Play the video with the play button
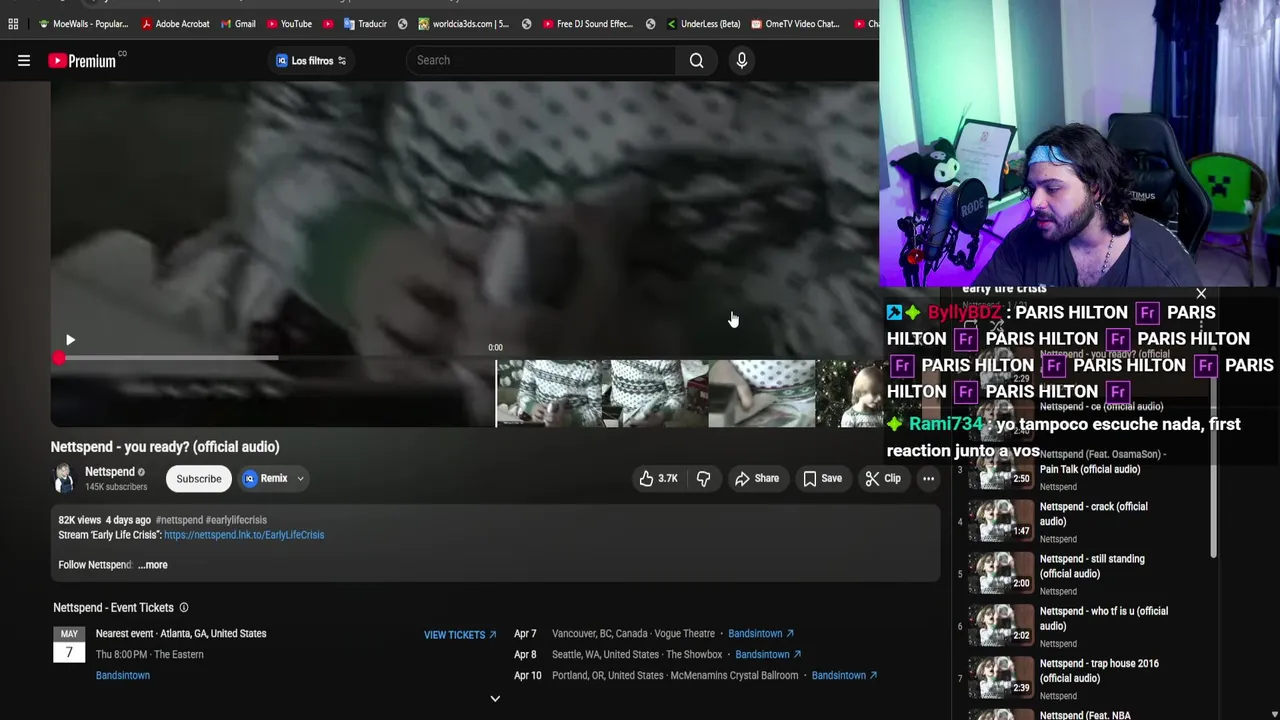Screen dimensions: 1280x720 (69, 340)
